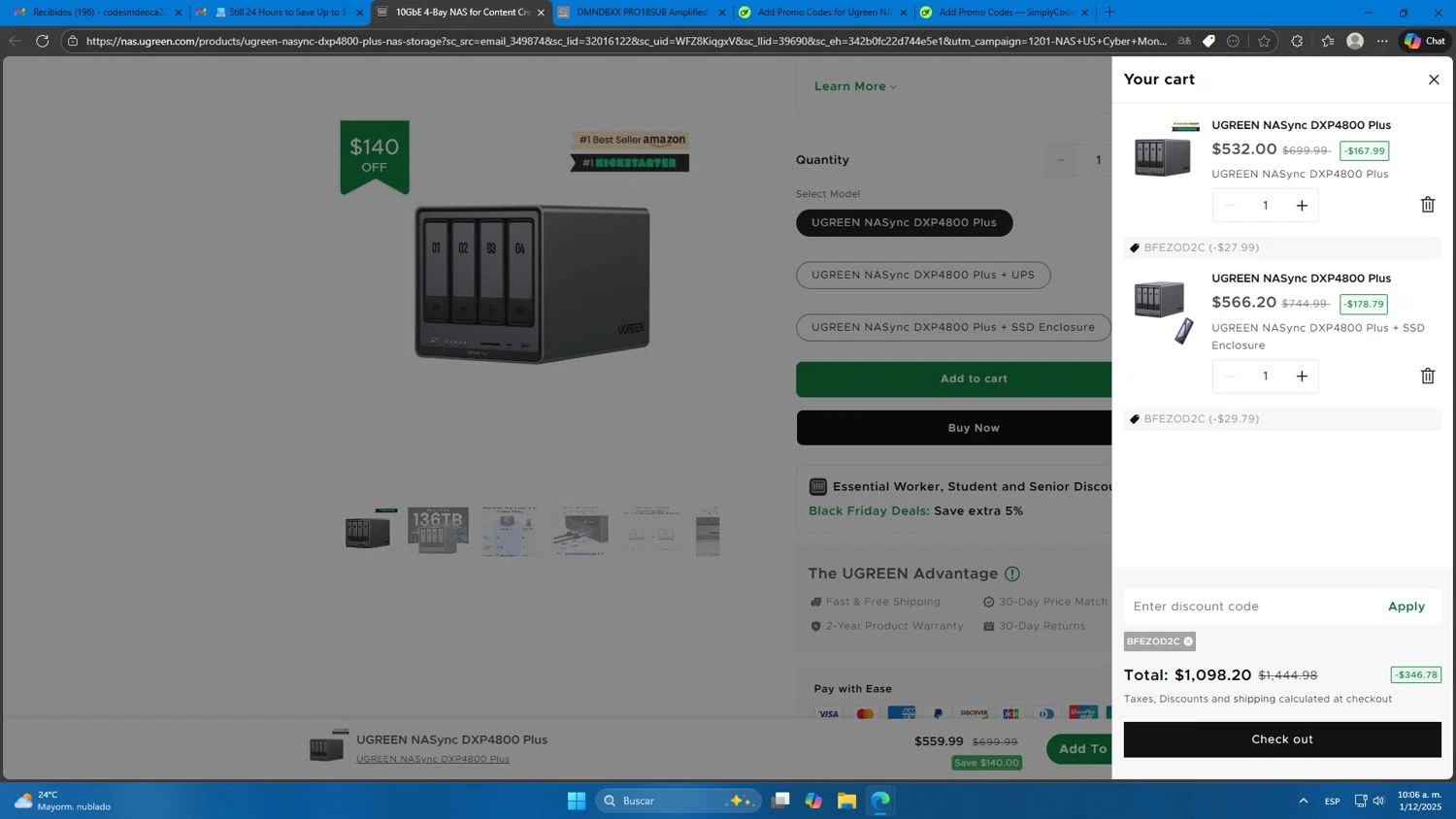Focus the Enter discount code field
The image size is (1456, 819).
(x=1252, y=606)
